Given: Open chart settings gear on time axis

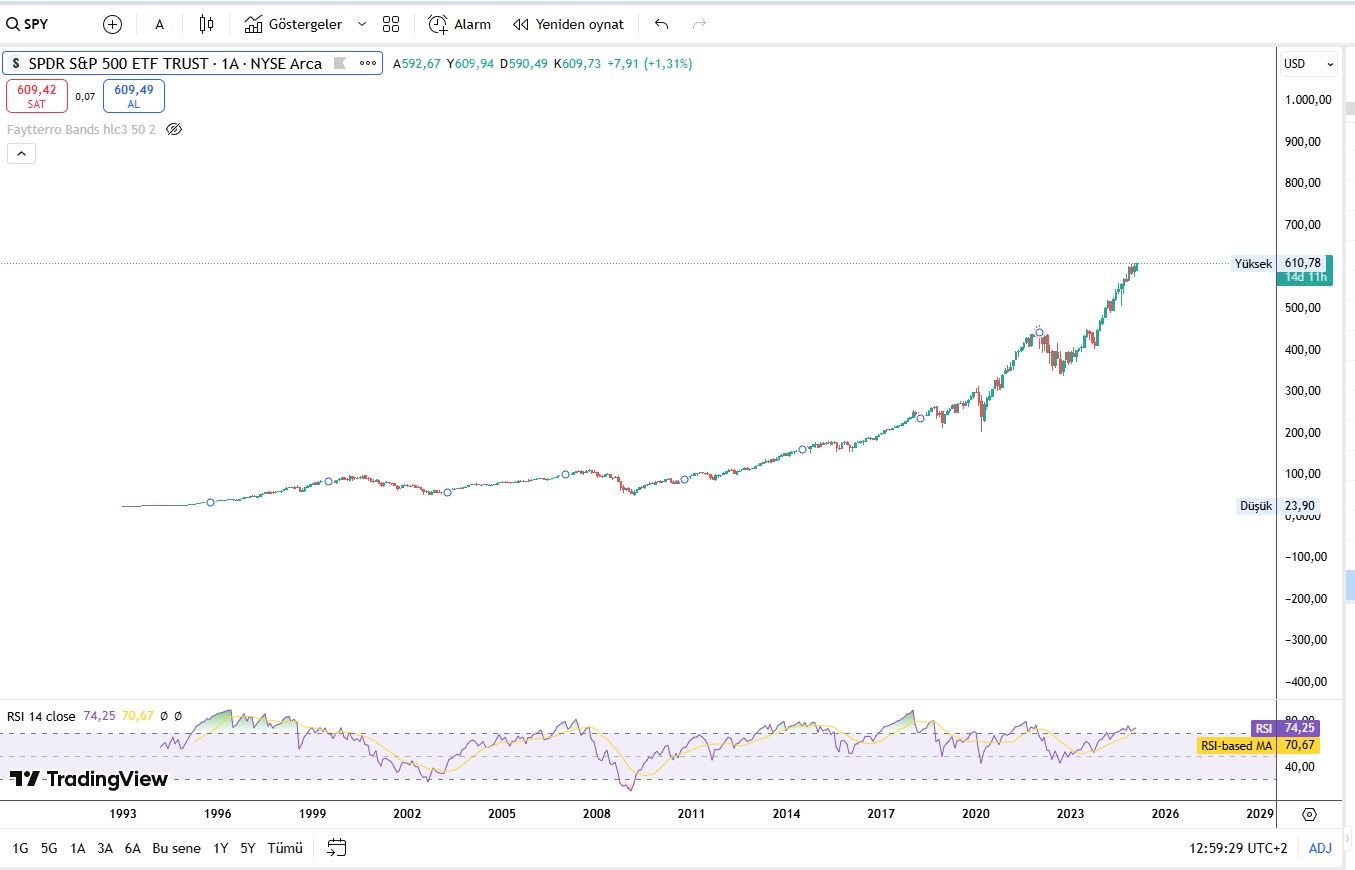Looking at the screenshot, I should tap(1309, 814).
